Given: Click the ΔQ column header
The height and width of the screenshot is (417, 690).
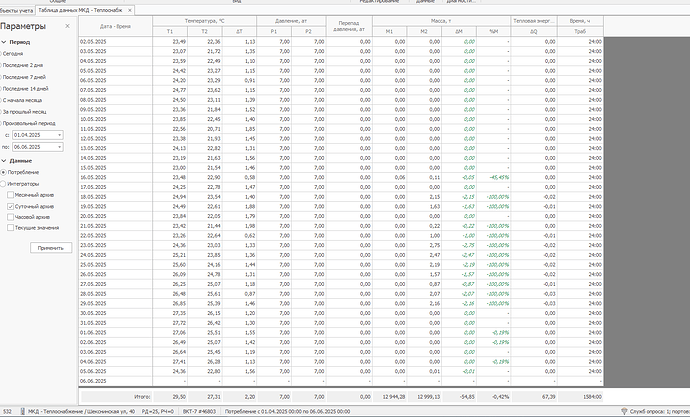Looking at the screenshot, I should (x=534, y=32).
